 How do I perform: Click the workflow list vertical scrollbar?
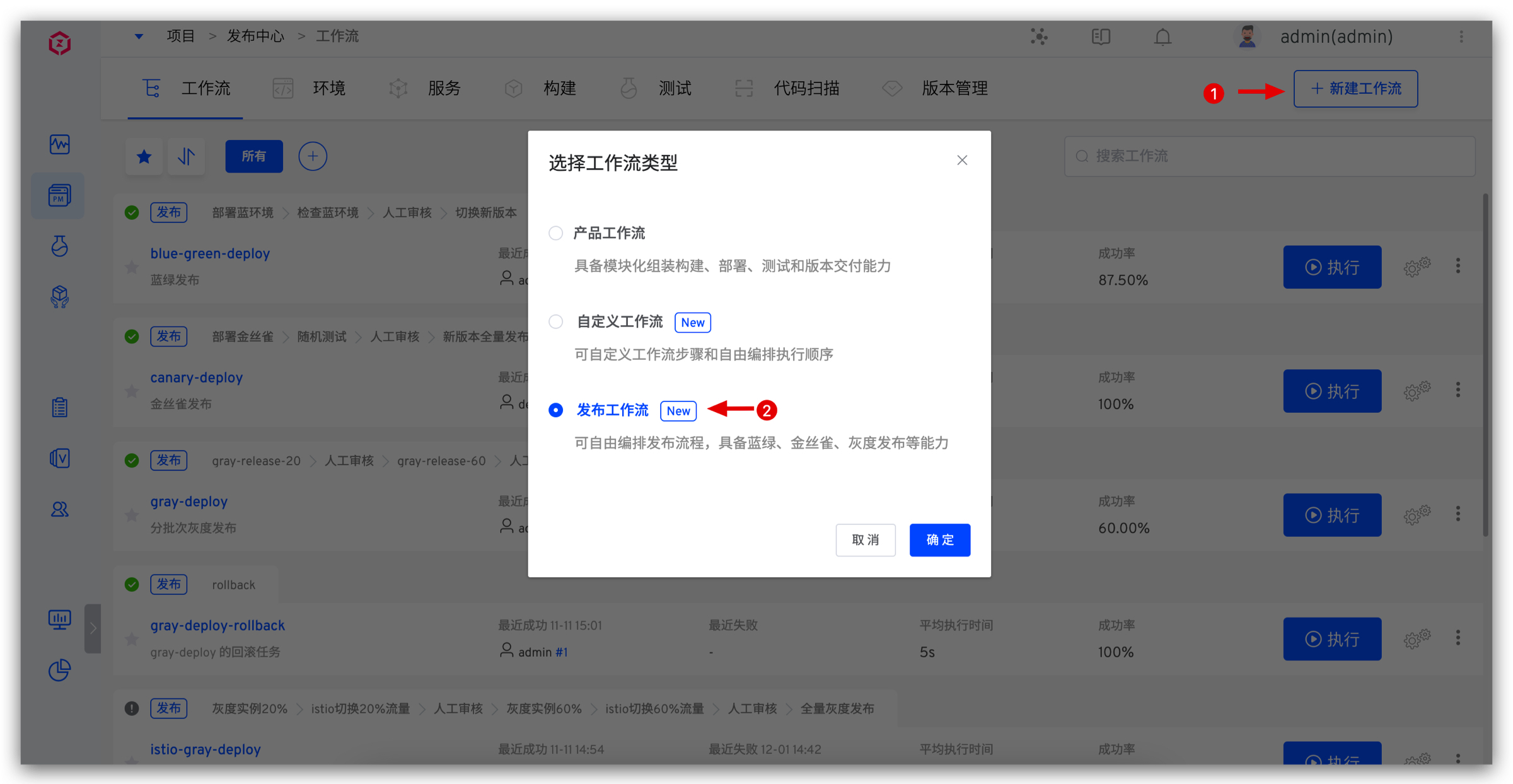(1486, 366)
